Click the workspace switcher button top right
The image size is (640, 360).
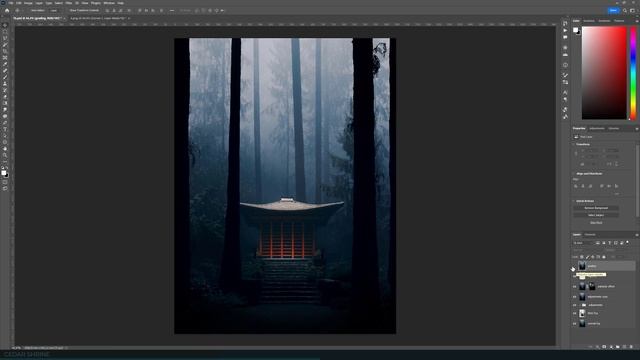633,11
